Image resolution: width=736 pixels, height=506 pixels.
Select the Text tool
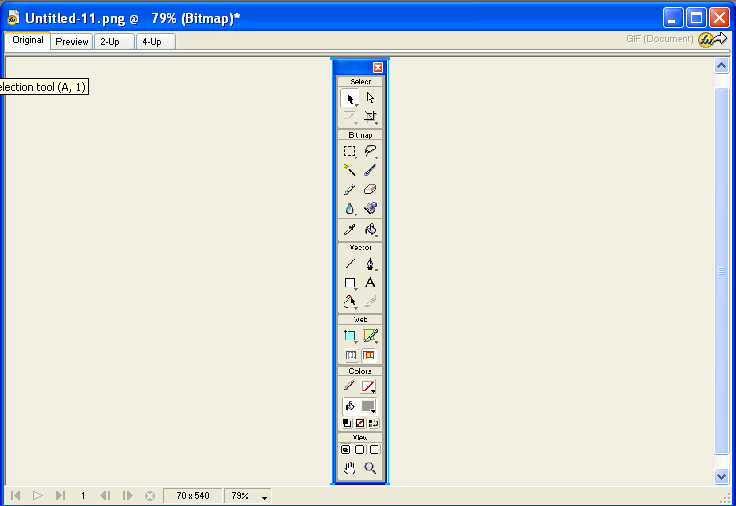coord(370,283)
